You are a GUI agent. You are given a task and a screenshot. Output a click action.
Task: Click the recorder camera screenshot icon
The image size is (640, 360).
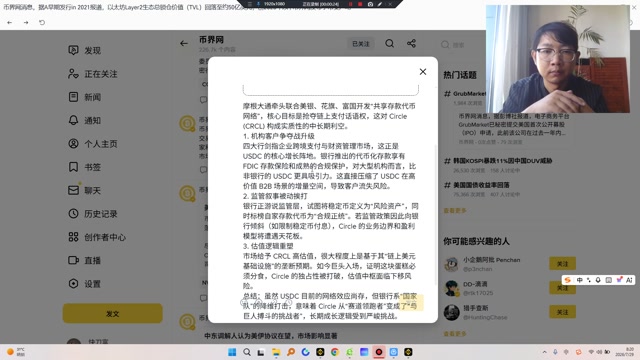pyautogui.click(x=370, y=4)
